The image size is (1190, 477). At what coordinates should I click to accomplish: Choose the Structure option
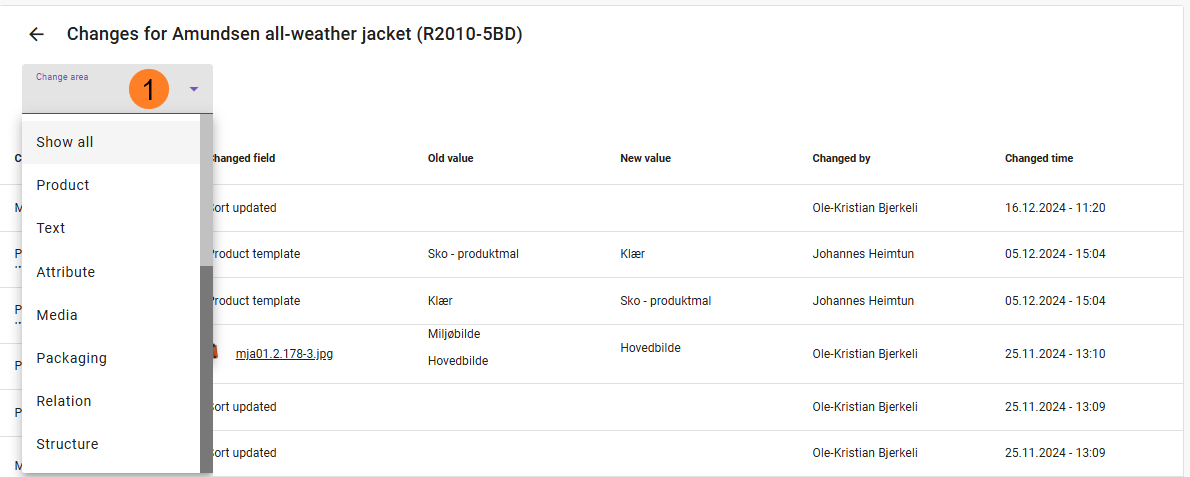pos(111,444)
